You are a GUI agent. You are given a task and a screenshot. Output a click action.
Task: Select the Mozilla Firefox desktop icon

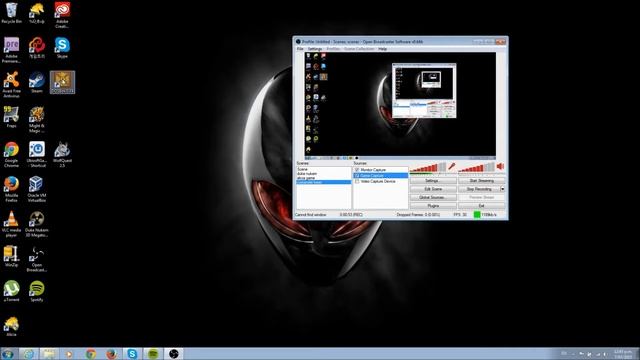coord(11,189)
